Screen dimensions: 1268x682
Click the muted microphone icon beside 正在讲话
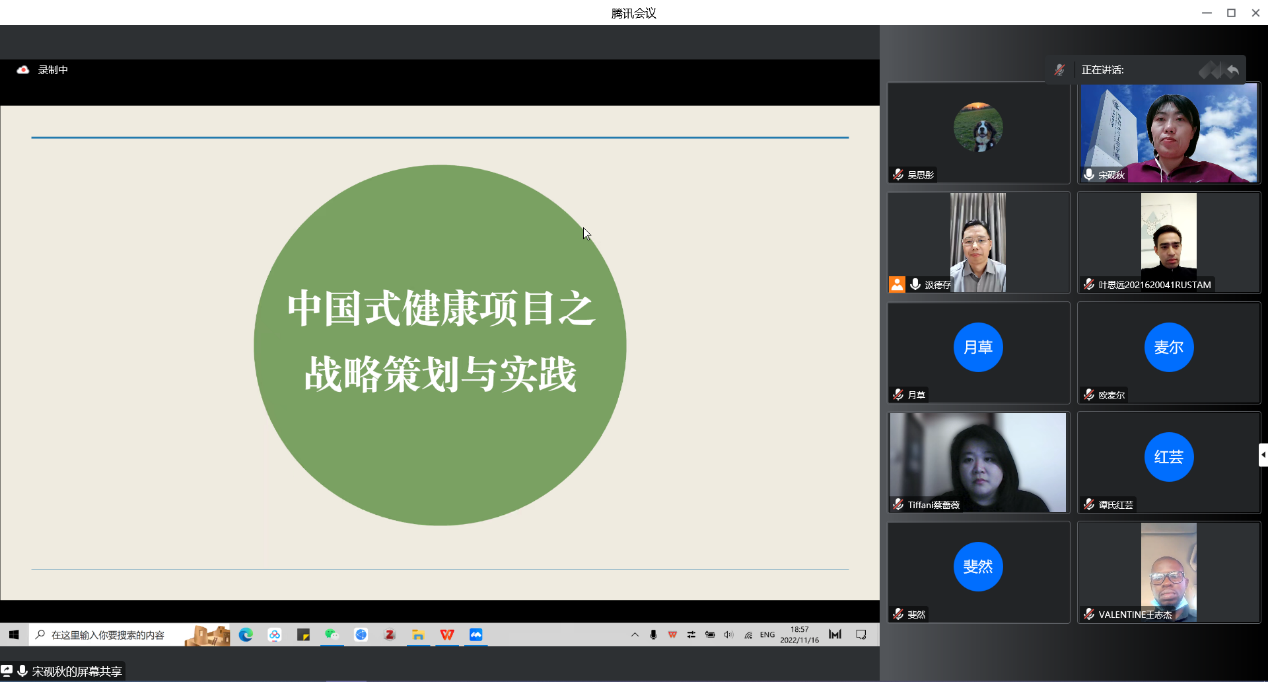tap(1059, 70)
